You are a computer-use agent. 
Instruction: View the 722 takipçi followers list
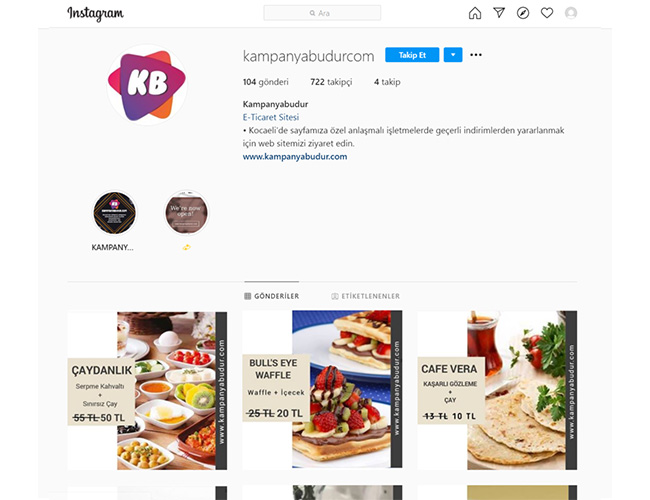(x=331, y=82)
